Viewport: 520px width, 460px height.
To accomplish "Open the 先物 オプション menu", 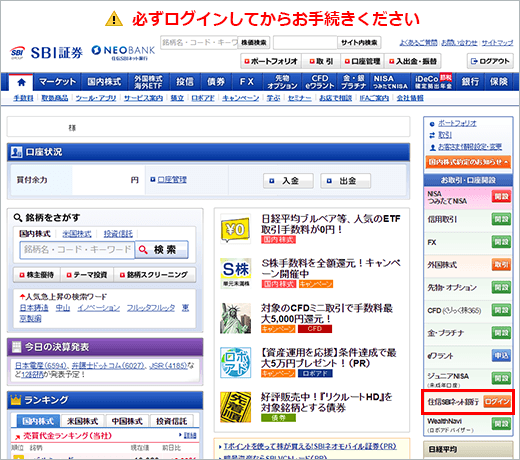I will pyautogui.click(x=282, y=82).
